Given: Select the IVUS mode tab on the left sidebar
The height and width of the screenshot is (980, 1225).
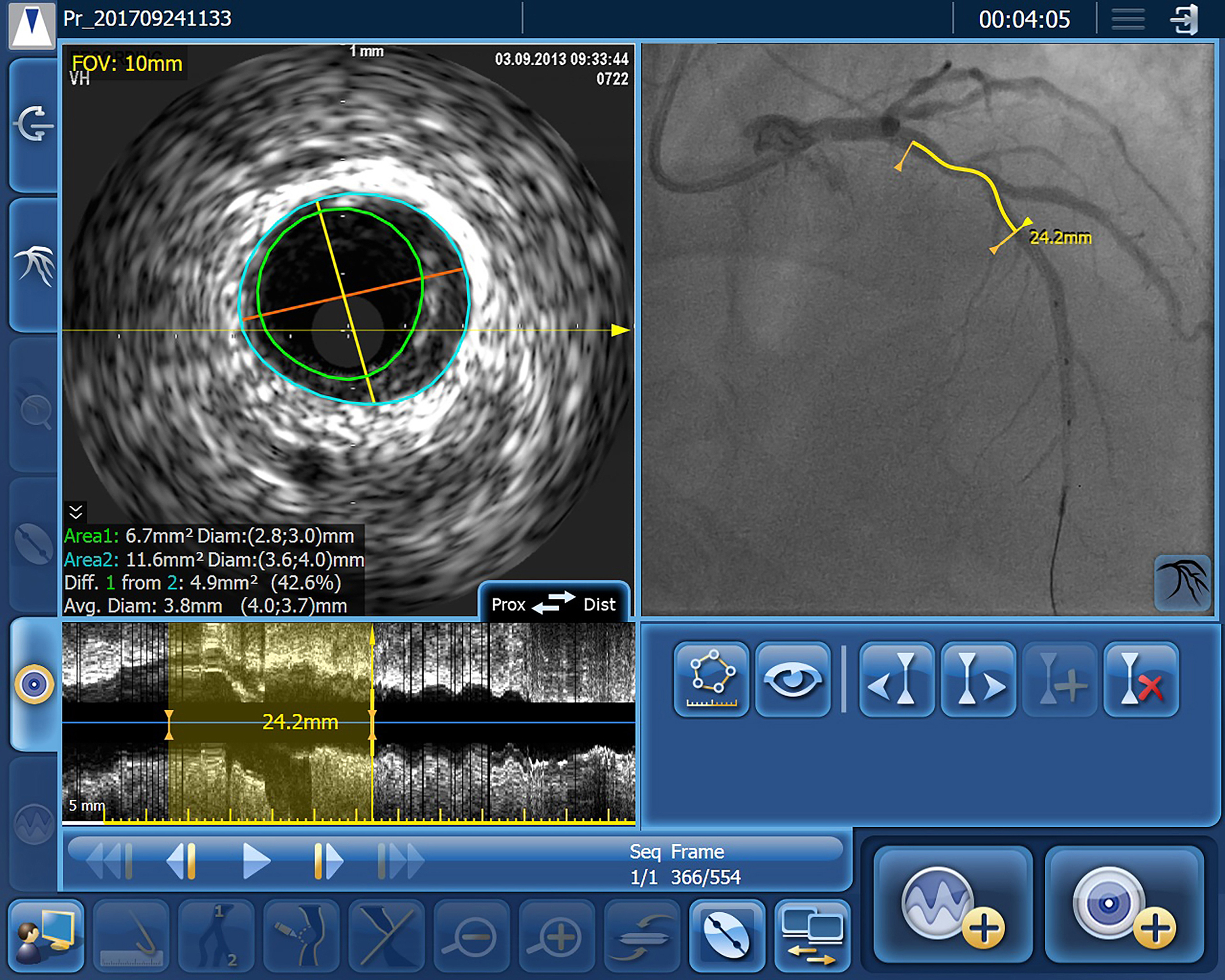Looking at the screenshot, I should pos(34,685).
